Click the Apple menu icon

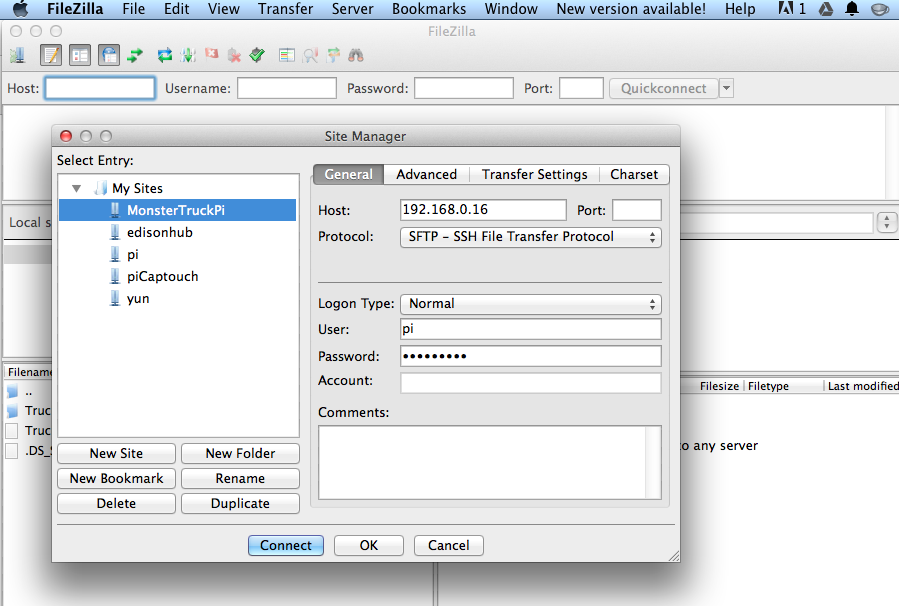pyautogui.click(x=21, y=9)
